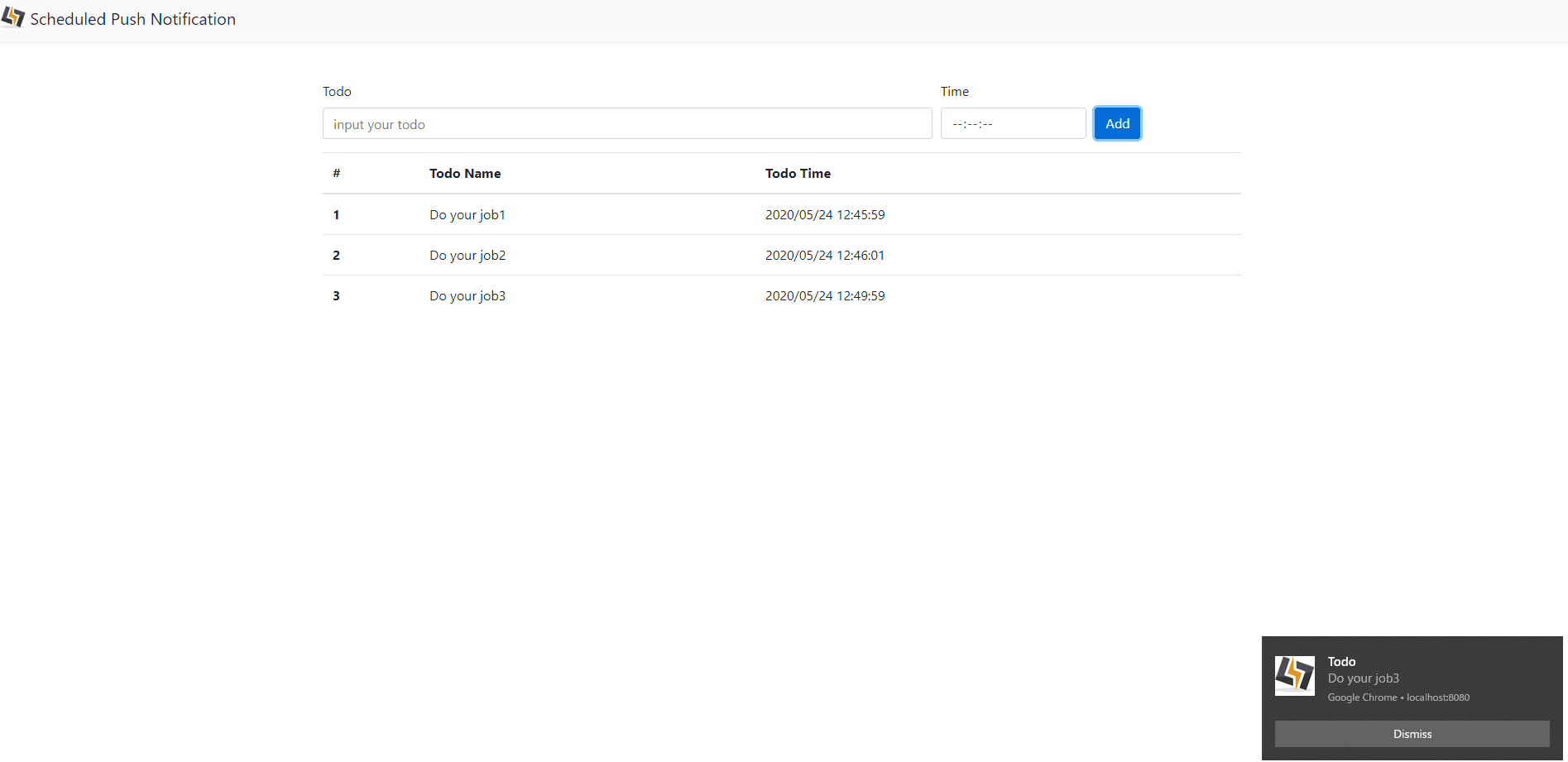Click the notification's app logo icon
1568x762 pixels.
tap(1294, 675)
